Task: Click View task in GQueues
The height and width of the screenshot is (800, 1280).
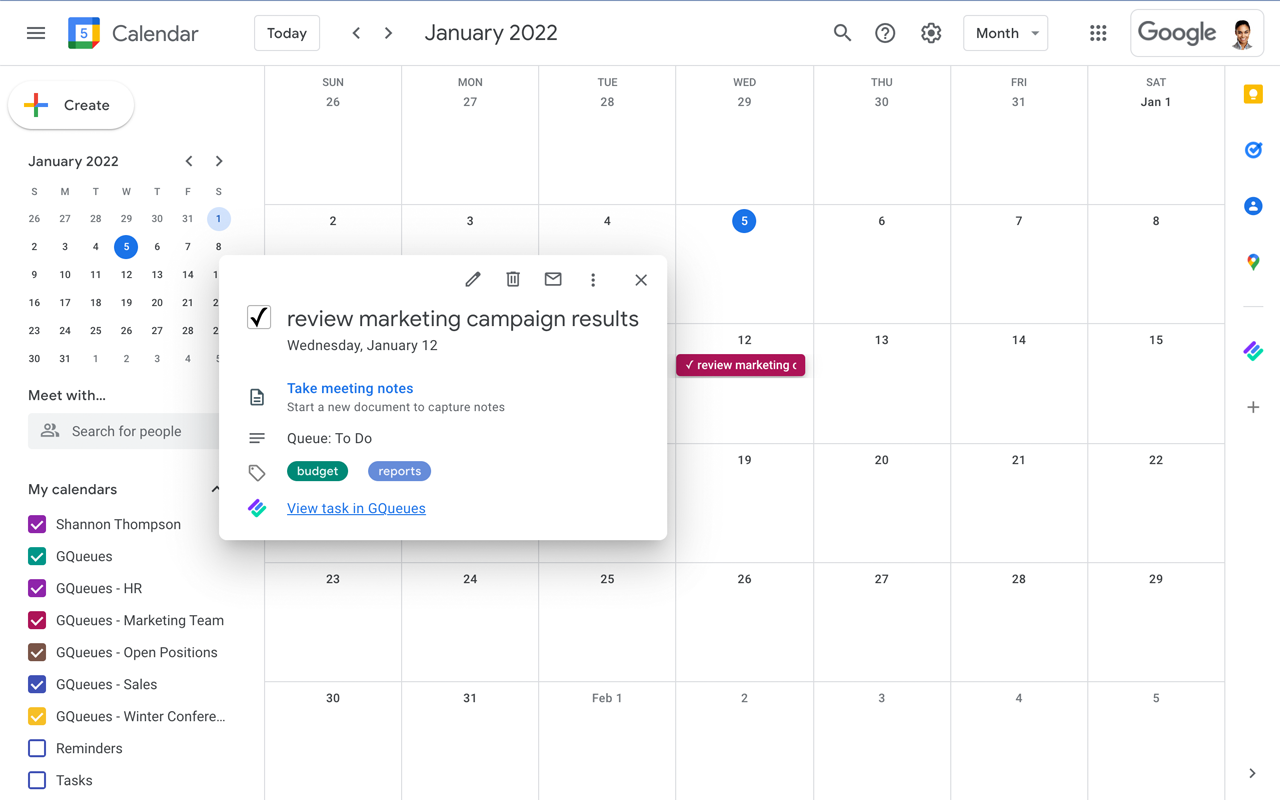Action: click(x=356, y=508)
